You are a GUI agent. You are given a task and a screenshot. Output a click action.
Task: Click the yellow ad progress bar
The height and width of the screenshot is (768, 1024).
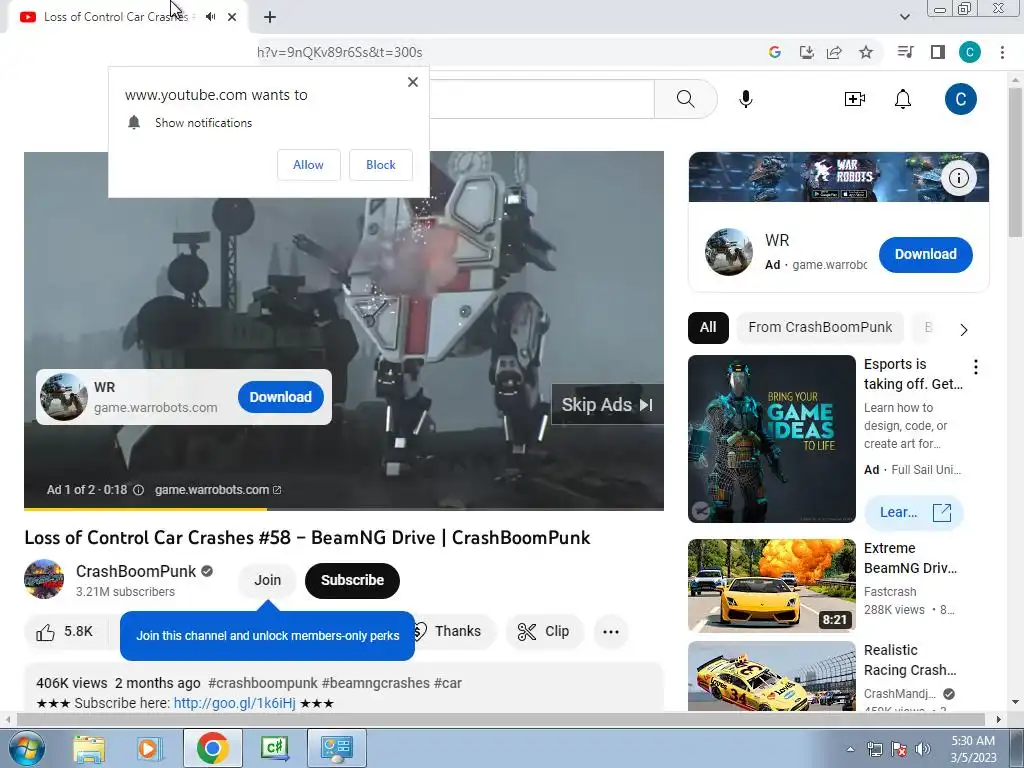pos(145,509)
